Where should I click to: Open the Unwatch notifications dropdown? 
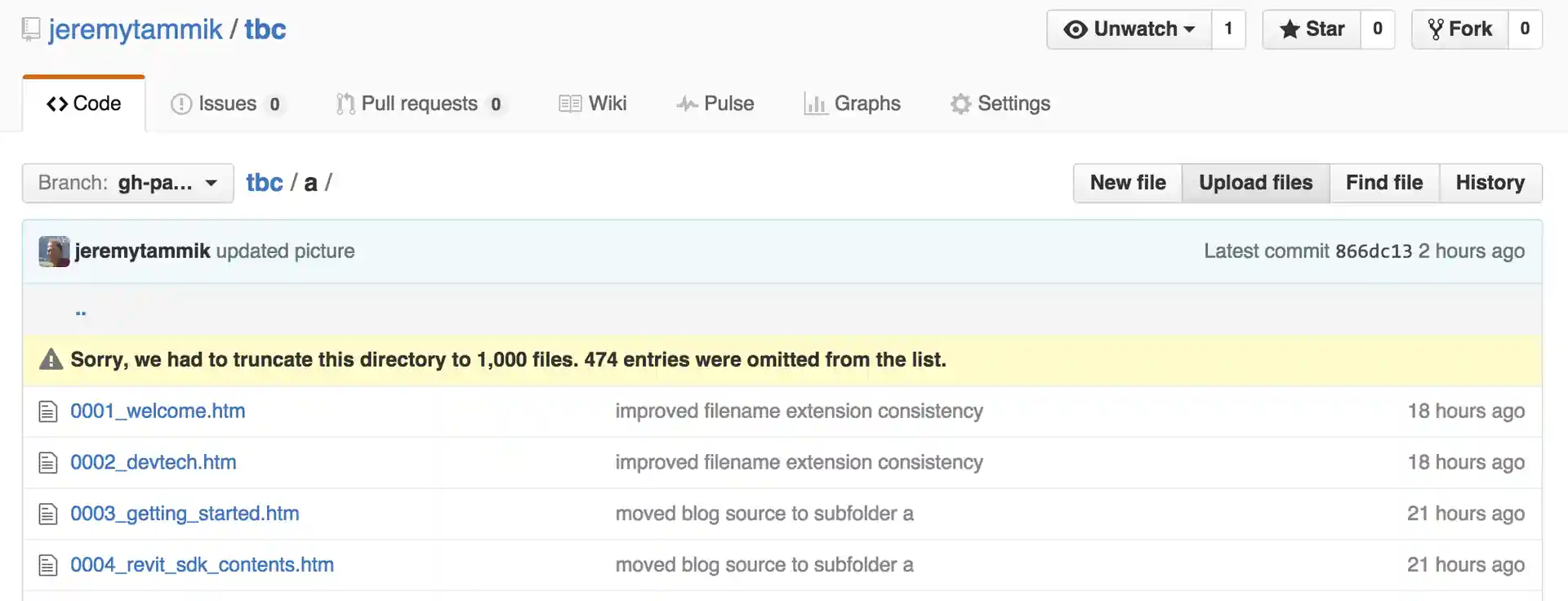point(1129,29)
